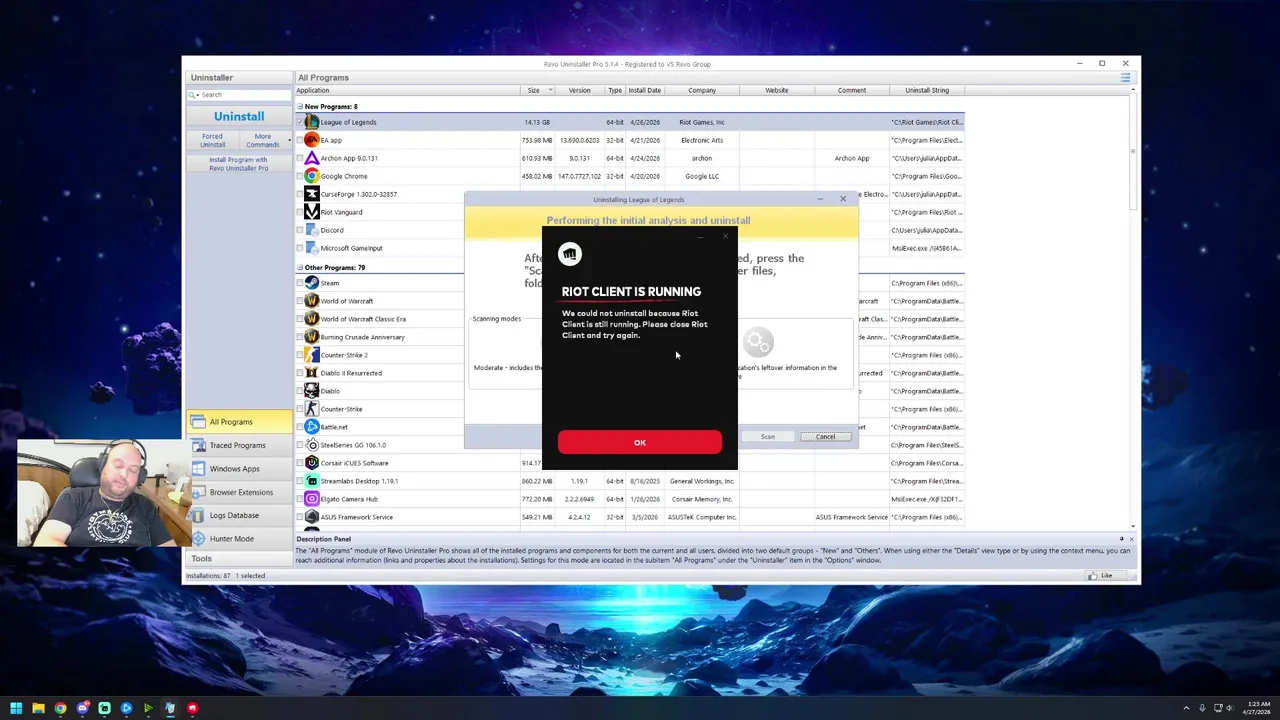Open the search options dropdown arrow
This screenshot has width=1280, height=720.
pos(197,95)
